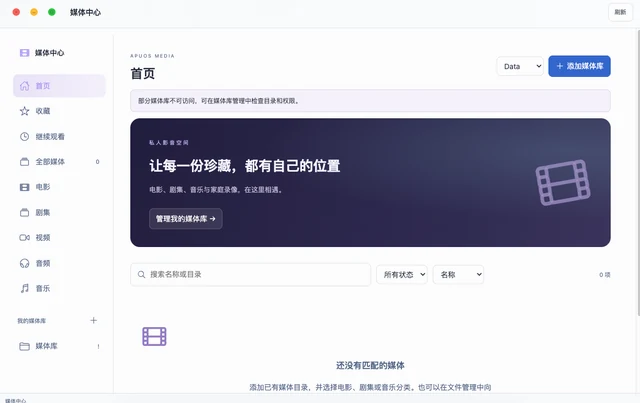Viewport: 640px width, 403px height.
Task: Click the vertical scrollbar at right edge
Action: coord(638,171)
